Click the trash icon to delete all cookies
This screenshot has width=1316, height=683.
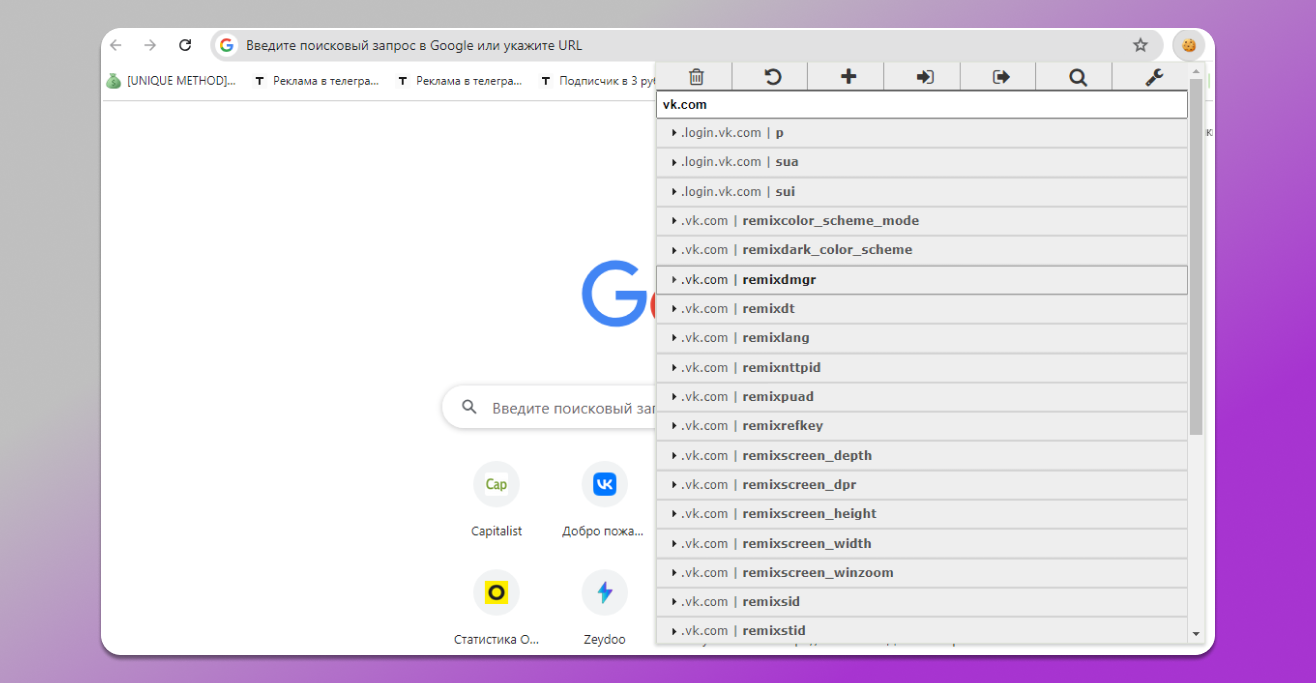[696, 77]
